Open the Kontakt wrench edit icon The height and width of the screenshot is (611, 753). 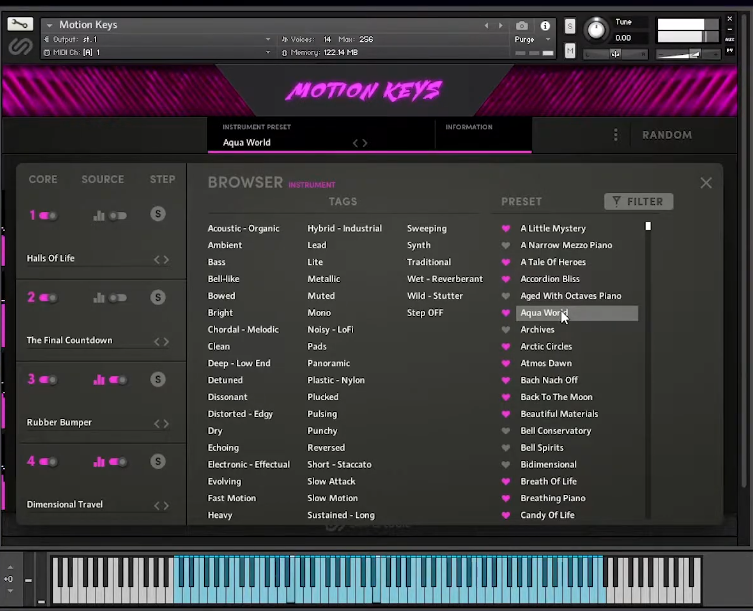[x=20, y=24]
